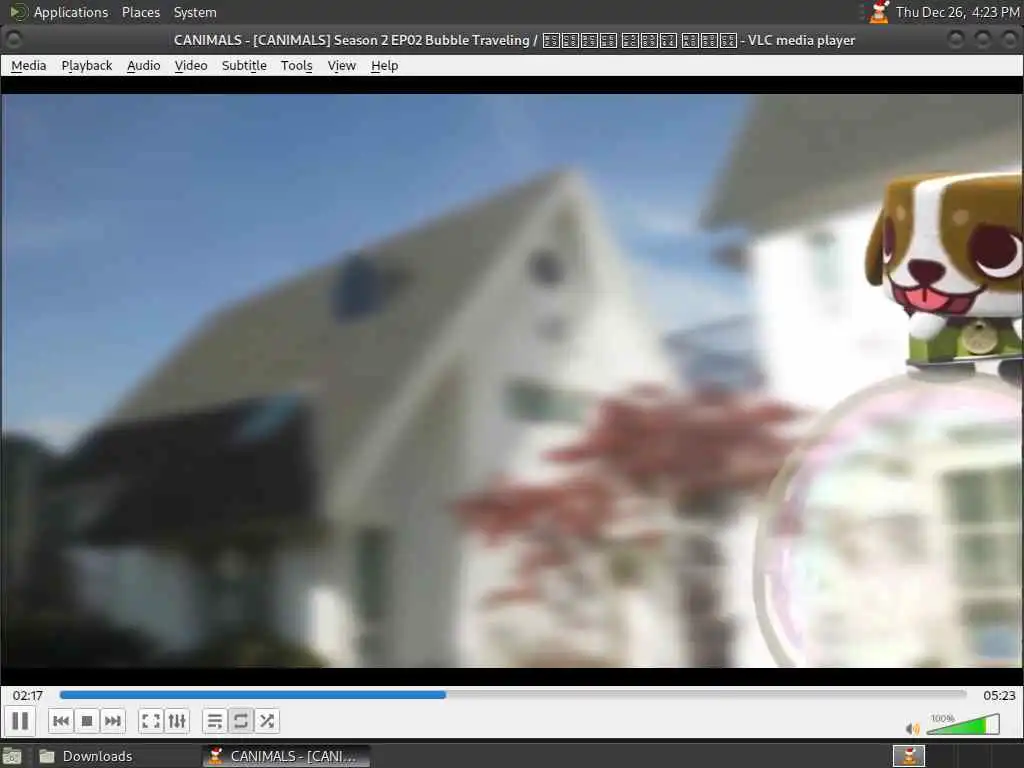Image resolution: width=1024 pixels, height=768 pixels.
Task: Open the Subtitle menu
Action: (x=244, y=65)
